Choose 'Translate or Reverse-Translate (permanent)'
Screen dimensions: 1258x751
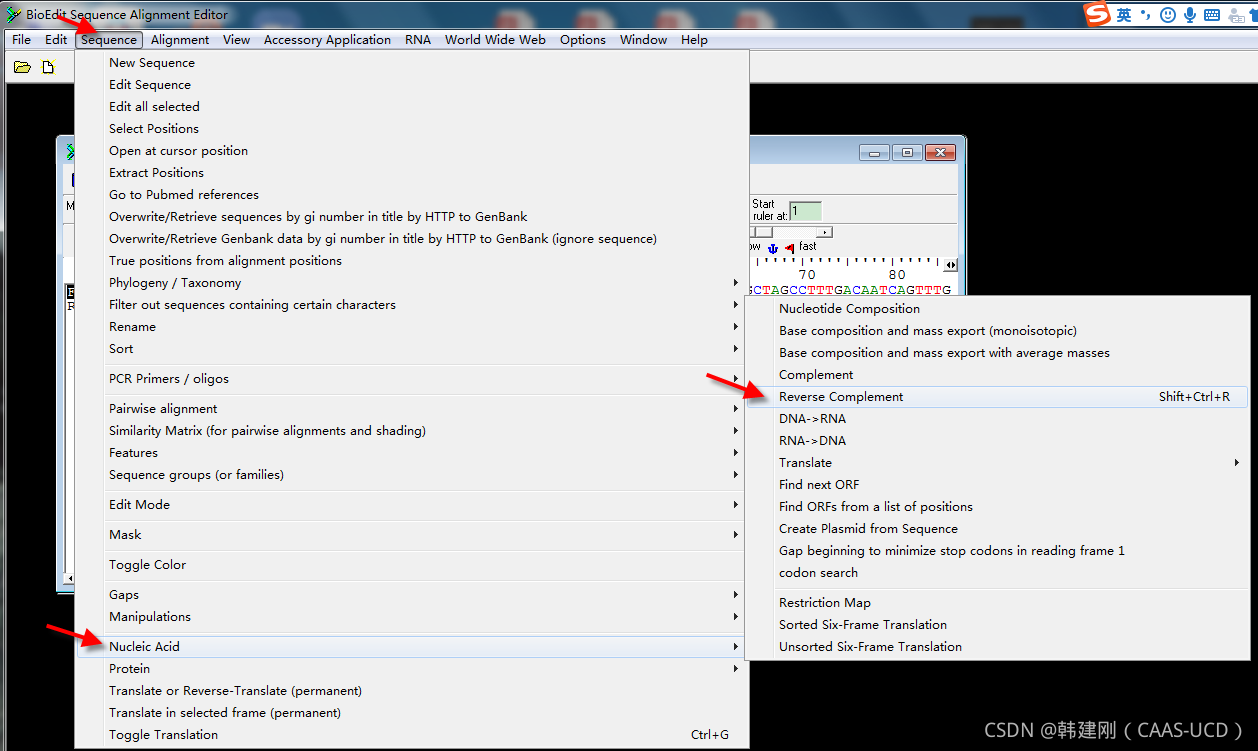411,691
